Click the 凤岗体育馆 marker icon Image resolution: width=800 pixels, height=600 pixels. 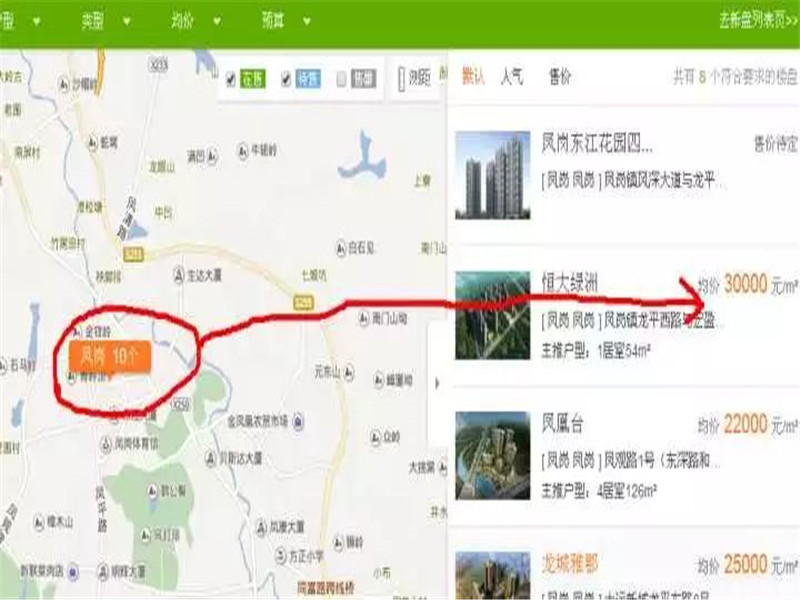tap(106, 444)
